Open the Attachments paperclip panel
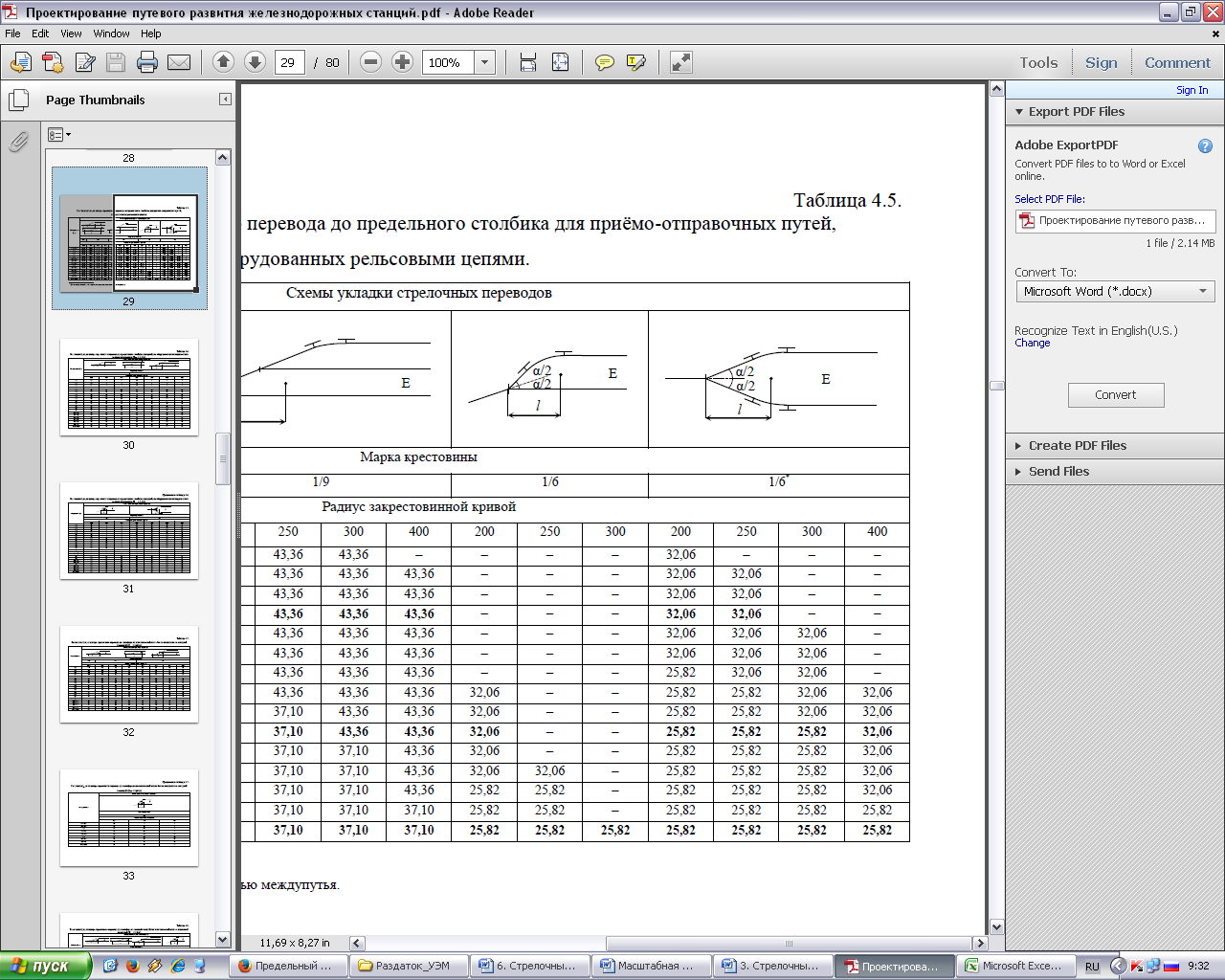 18,142
